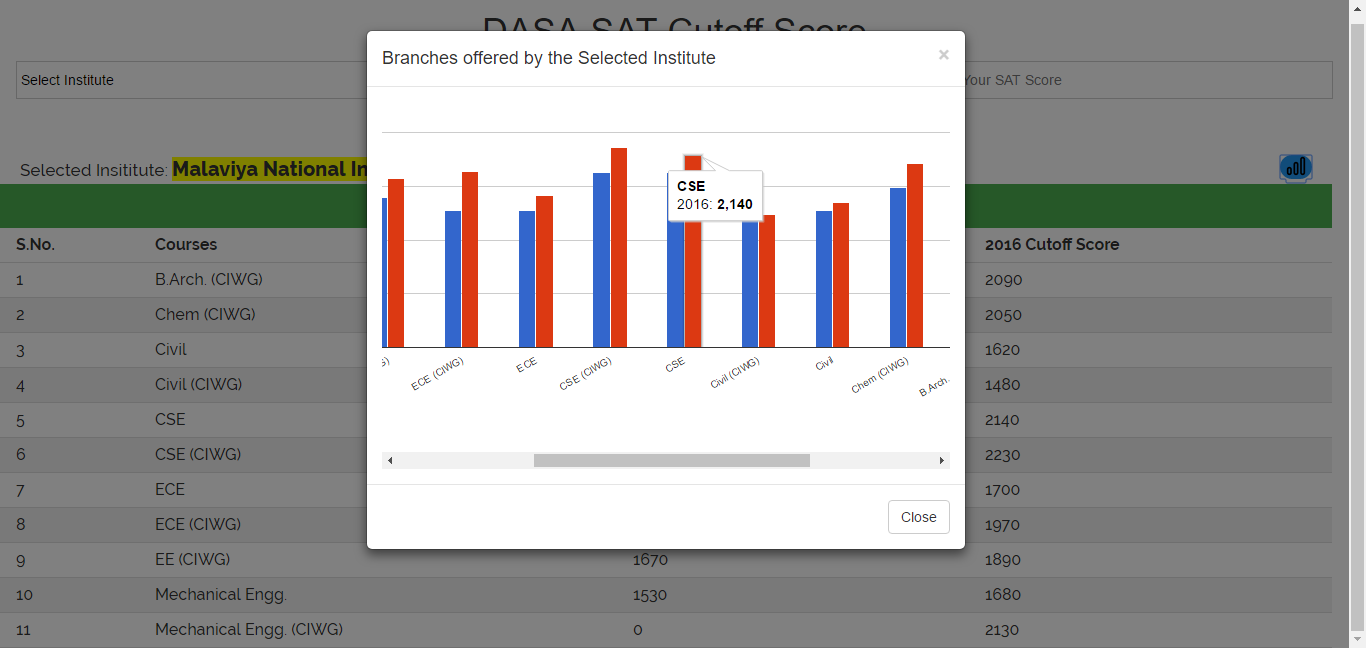
Task: Click the red Civil (CIWG) bar
Action: coord(767,281)
